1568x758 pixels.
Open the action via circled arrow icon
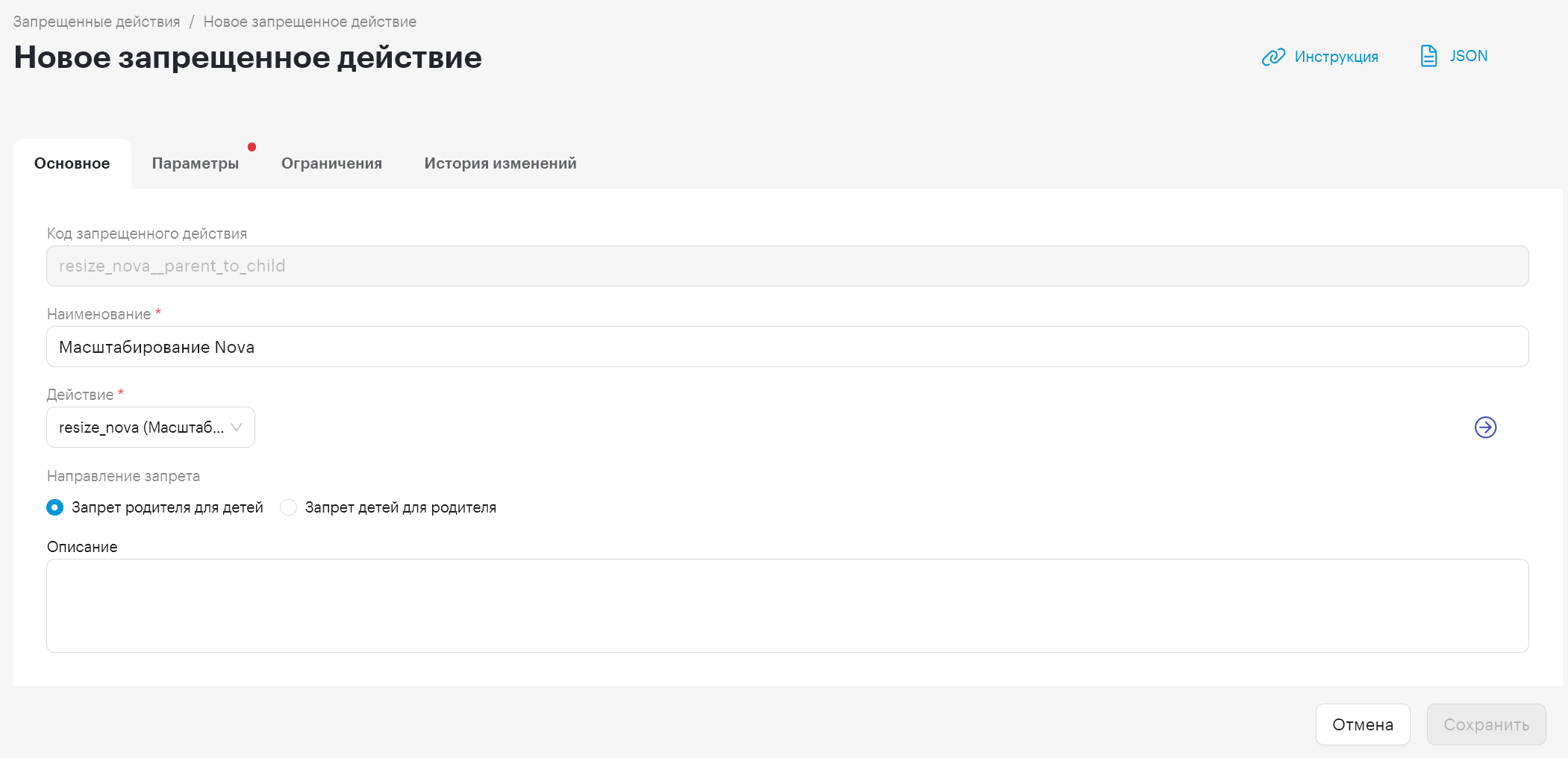(x=1485, y=427)
